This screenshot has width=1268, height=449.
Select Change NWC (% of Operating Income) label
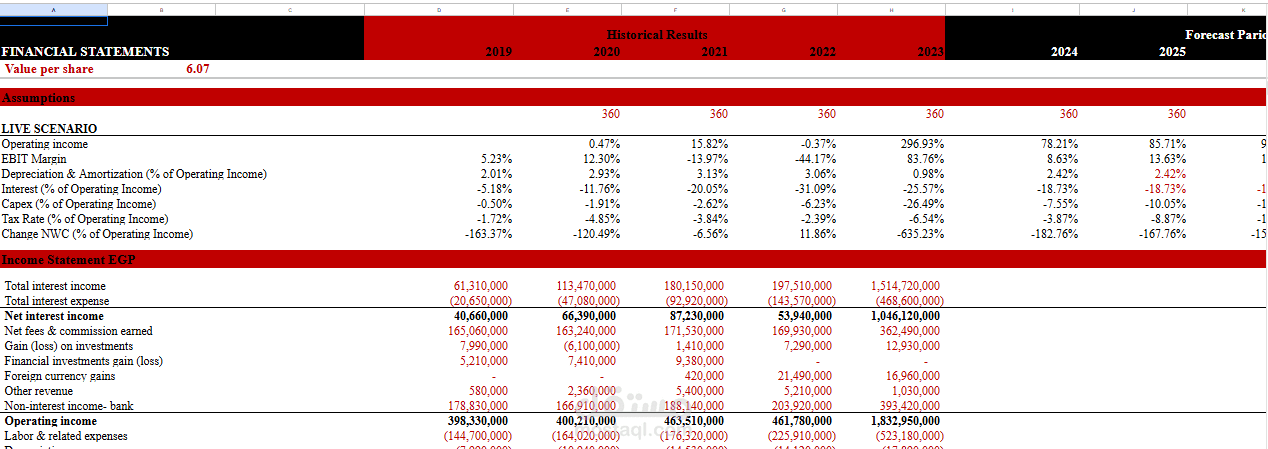[x=97, y=234]
